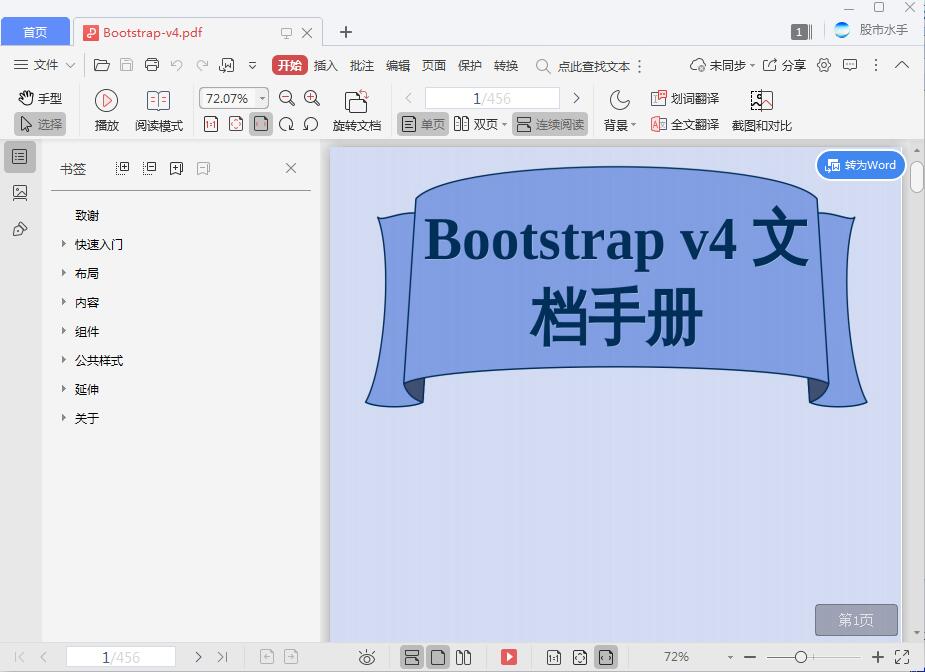This screenshot has width=925, height=672.
Task: Expand 公共样式 bookmark node
Action: (64, 359)
